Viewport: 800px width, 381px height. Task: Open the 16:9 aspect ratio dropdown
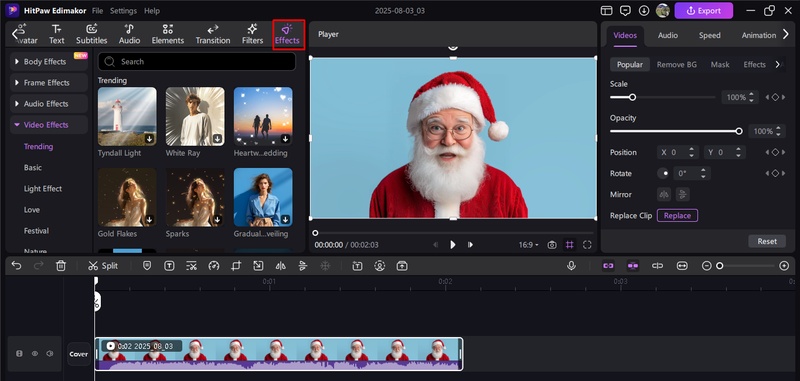529,245
